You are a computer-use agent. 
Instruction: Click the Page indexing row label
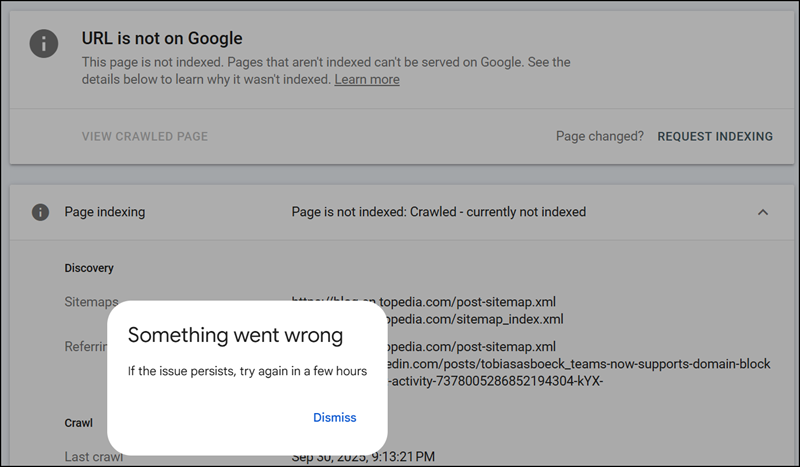(105, 212)
